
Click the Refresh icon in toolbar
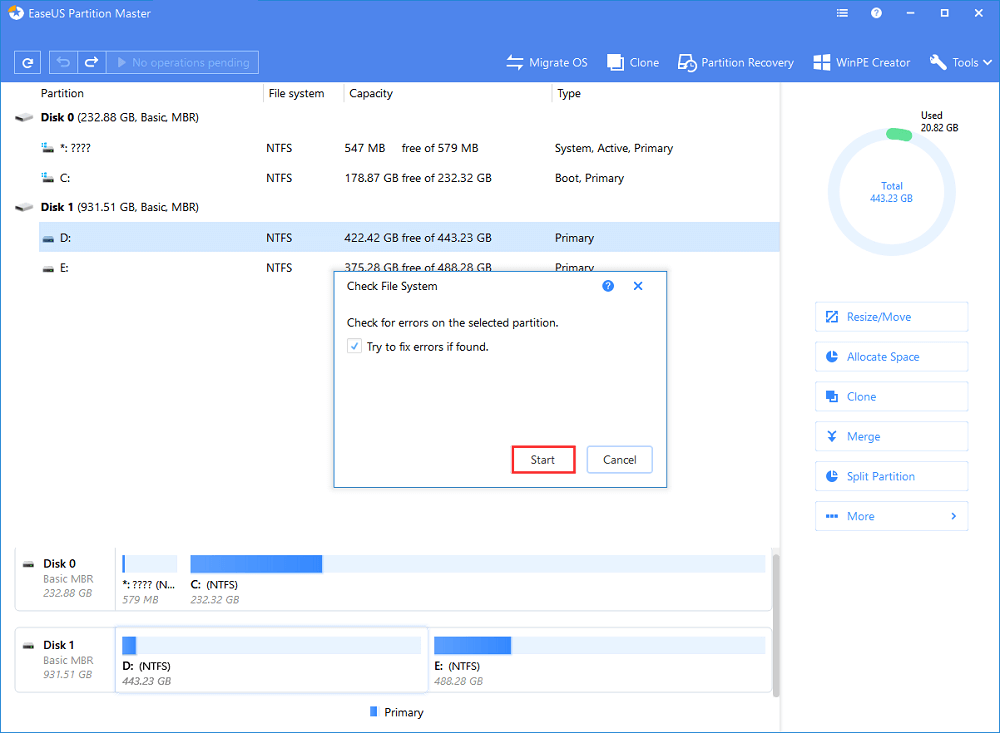pyautogui.click(x=28, y=62)
